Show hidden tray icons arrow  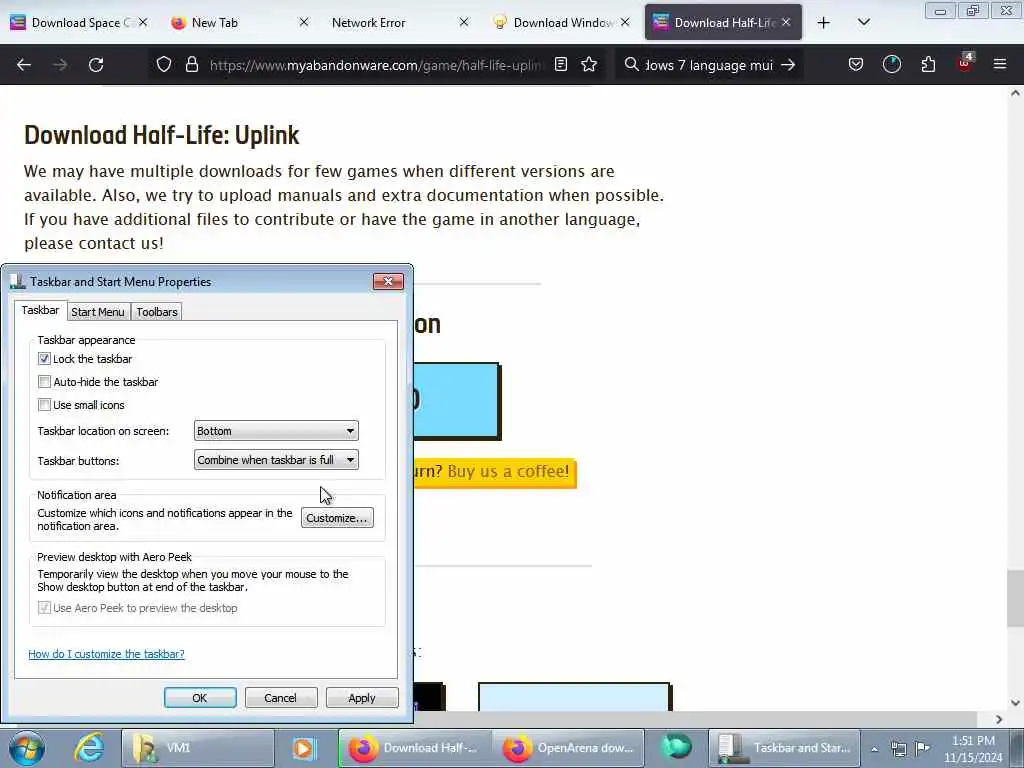tap(874, 749)
